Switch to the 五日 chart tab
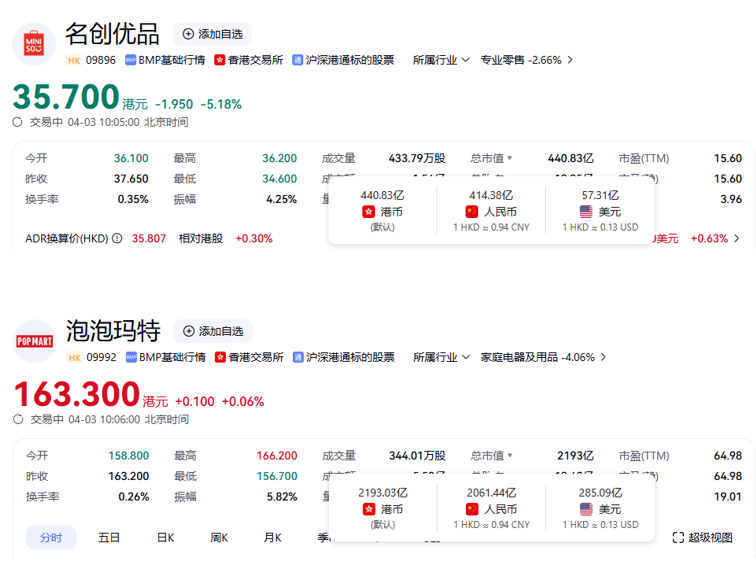756x565 pixels. (x=109, y=538)
